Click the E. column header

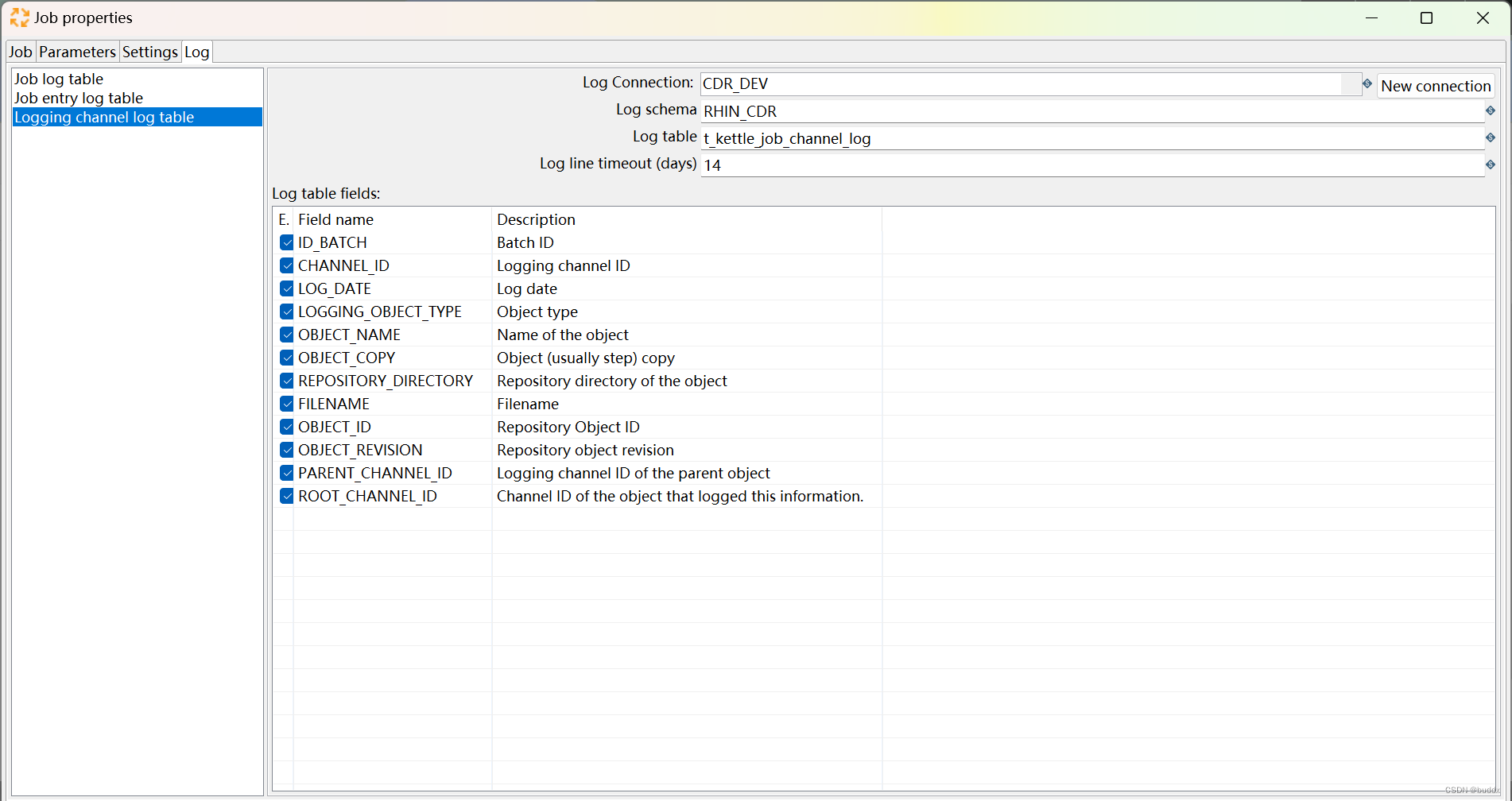pyautogui.click(x=284, y=219)
